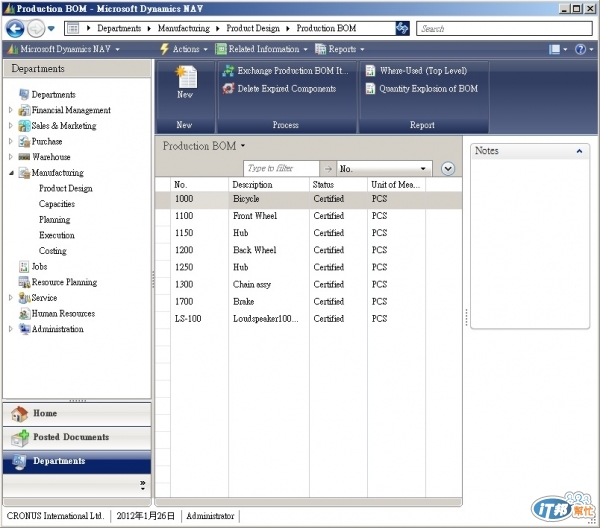Open the Related Information menu
Image resolution: width=600 pixels, height=528 pixels.
pyautogui.click(x=262, y=49)
